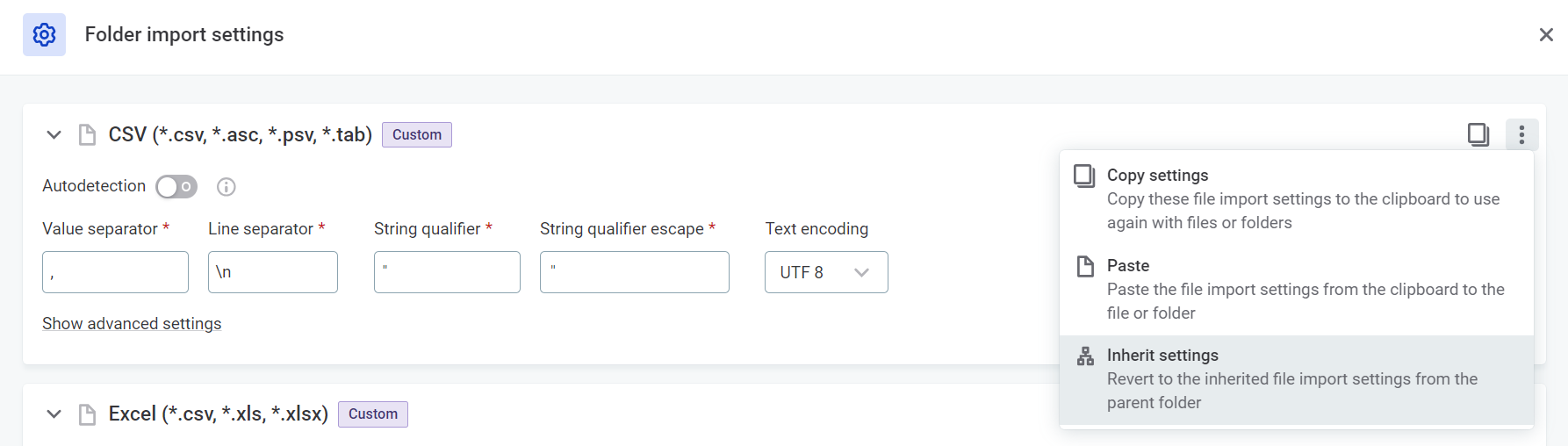Open the three-dot more options menu
The image size is (1568, 446).
click(1521, 134)
